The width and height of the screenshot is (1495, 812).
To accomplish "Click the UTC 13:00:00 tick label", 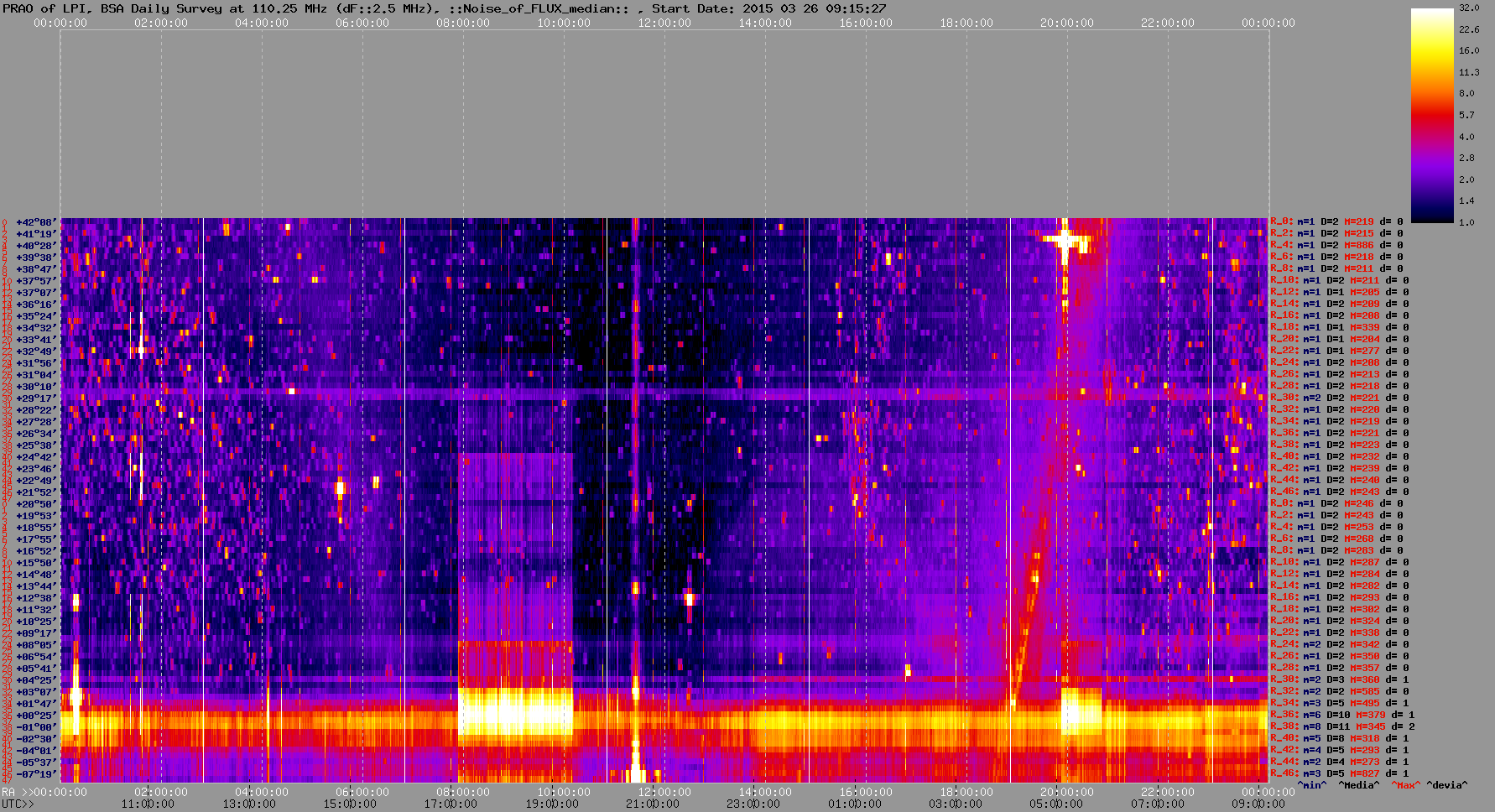I will coord(248,804).
